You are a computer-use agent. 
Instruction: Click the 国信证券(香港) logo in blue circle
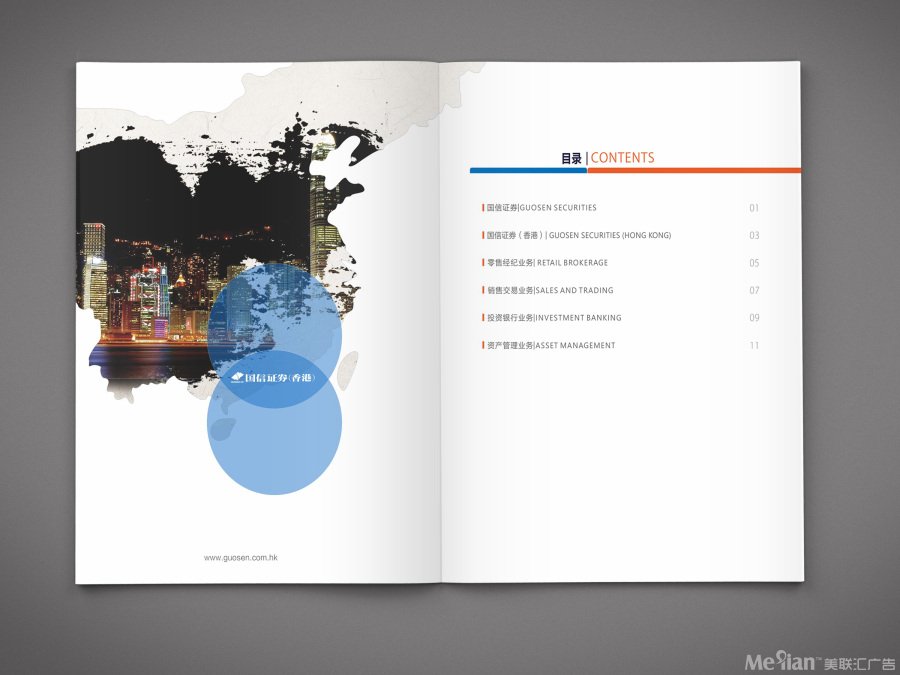click(x=273, y=377)
